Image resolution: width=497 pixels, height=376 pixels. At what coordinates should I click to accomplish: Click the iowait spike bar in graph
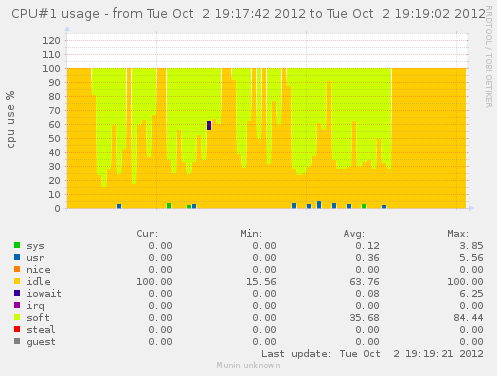209,125
